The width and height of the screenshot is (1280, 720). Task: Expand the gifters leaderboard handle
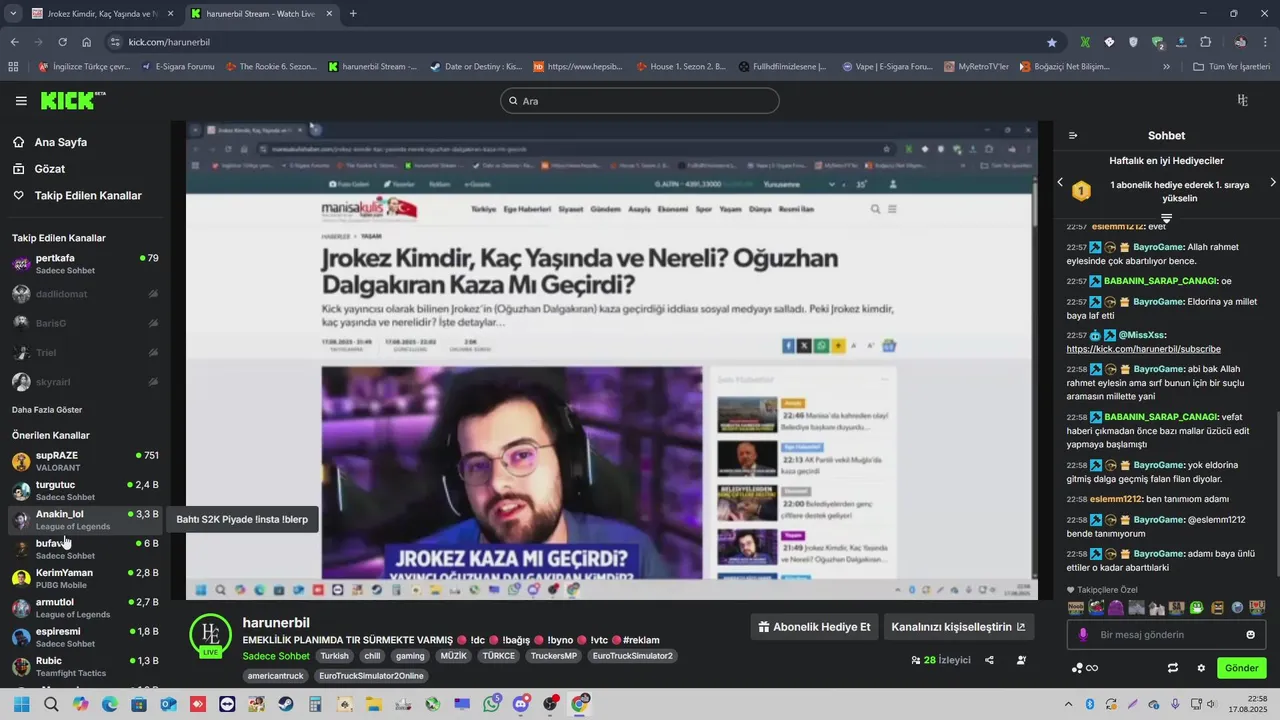click(x=1166, y=217)
